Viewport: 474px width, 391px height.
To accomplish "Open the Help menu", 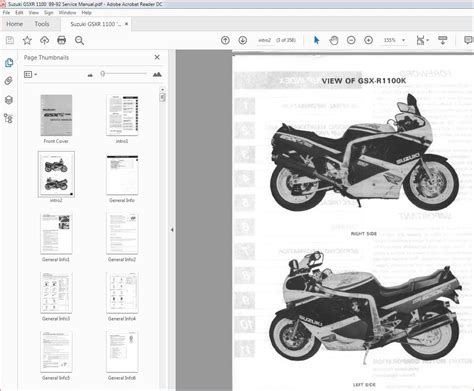I will pos(86,13).
